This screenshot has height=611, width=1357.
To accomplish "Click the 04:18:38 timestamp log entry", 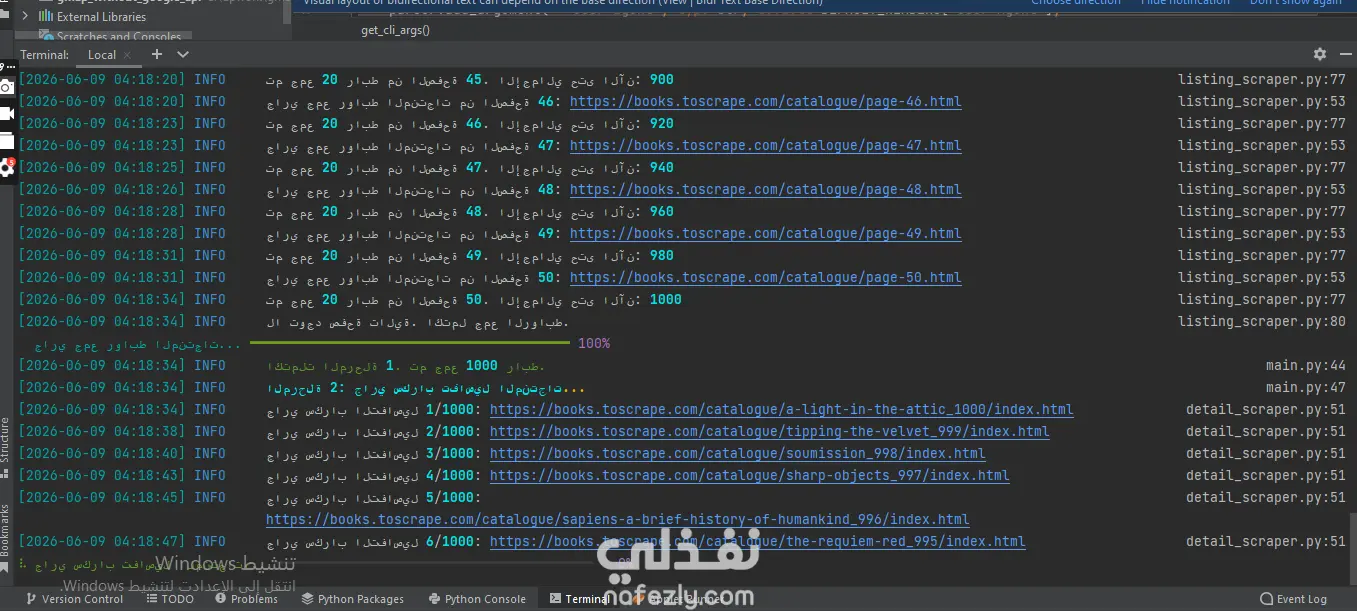I will point(102,431).
